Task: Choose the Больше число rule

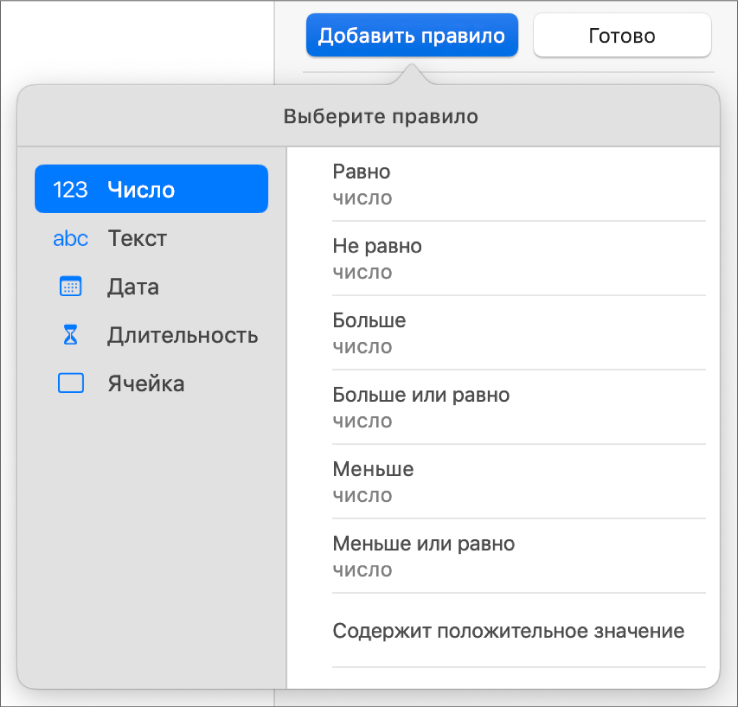Action: click(x=519, y=333)
